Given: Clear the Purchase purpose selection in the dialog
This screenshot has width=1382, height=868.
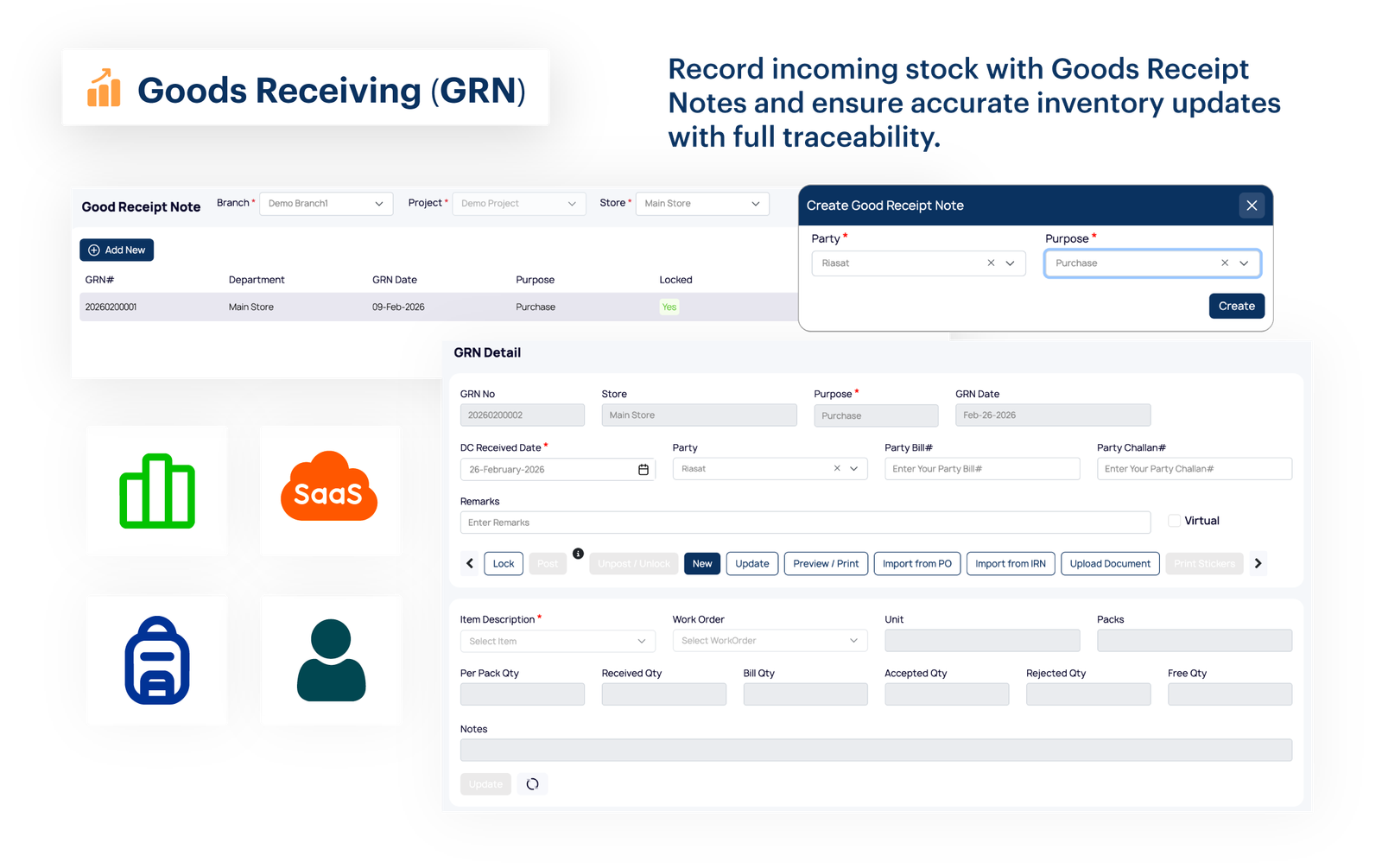Looking at the screenshot, I should [x=1224, y=263].
